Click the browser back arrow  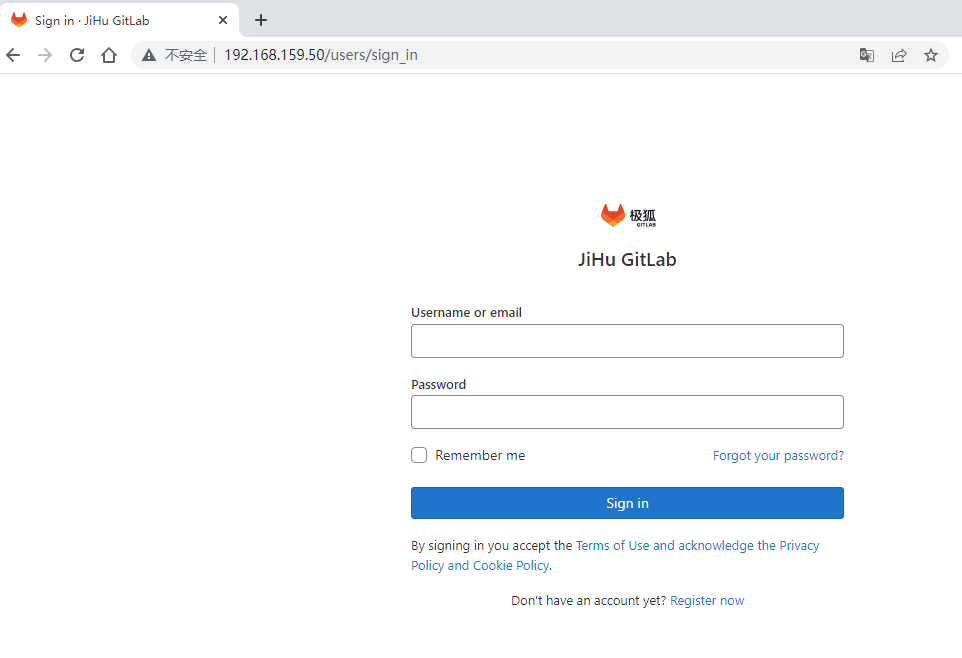[13, 55]
